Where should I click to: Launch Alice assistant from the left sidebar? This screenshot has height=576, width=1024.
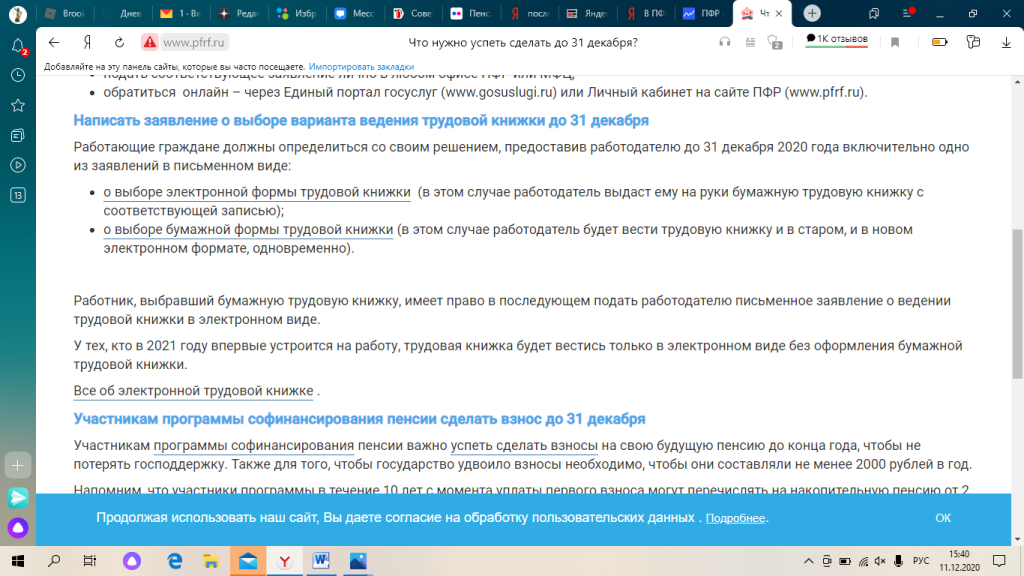[x=17, y=528]
